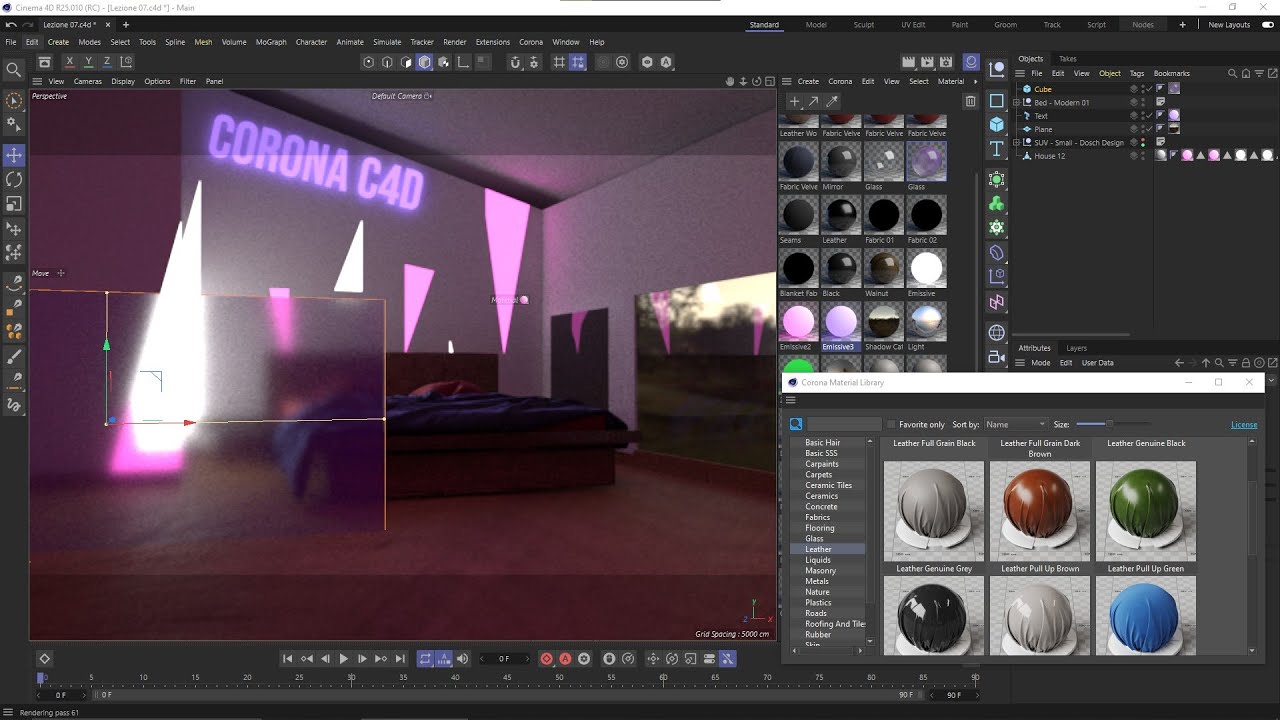Go to end of timeline
Viewport: 1280px width, 720px height.
click(400, 659)
